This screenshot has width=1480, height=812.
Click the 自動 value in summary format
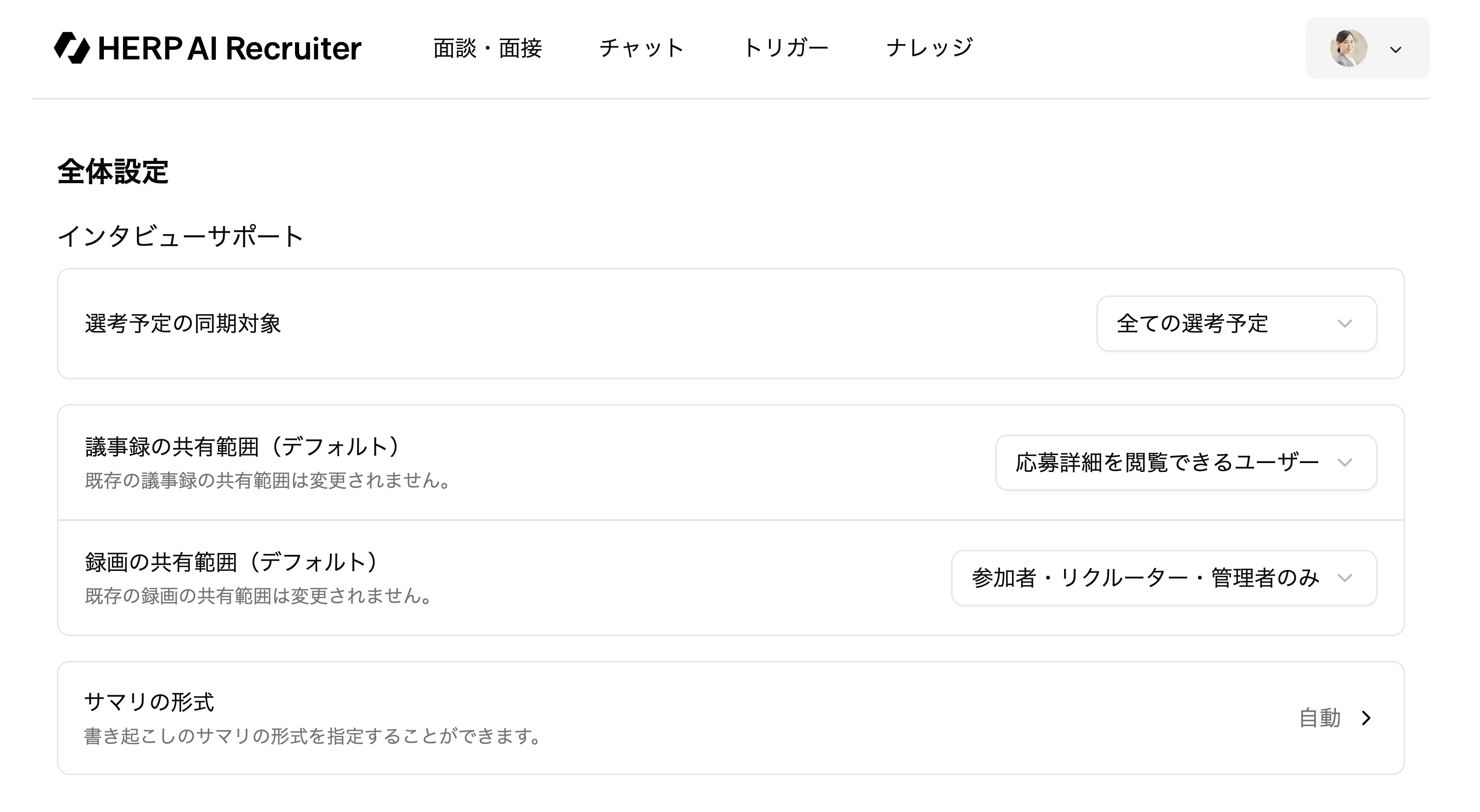pos(1320,718)
